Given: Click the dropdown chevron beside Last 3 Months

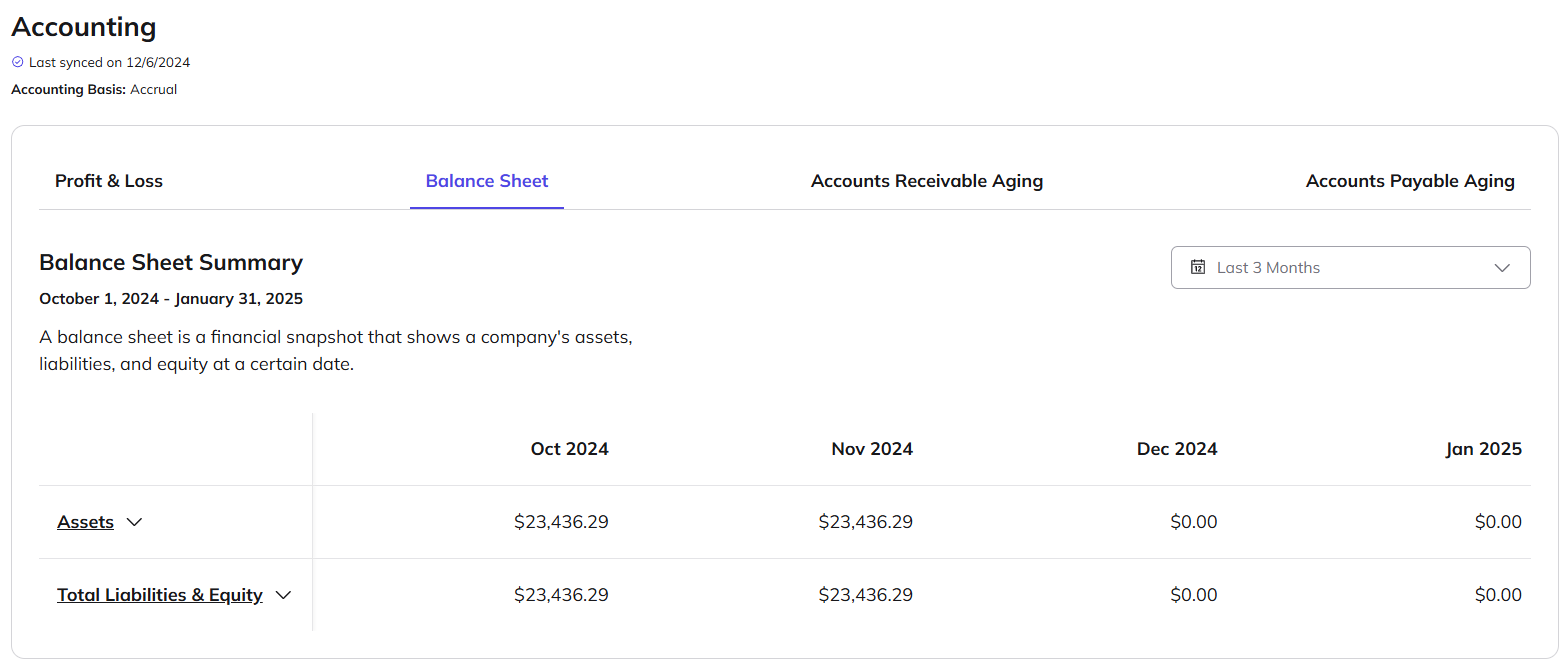Looking at the screenshot, I should click(x=1502, y=268).
